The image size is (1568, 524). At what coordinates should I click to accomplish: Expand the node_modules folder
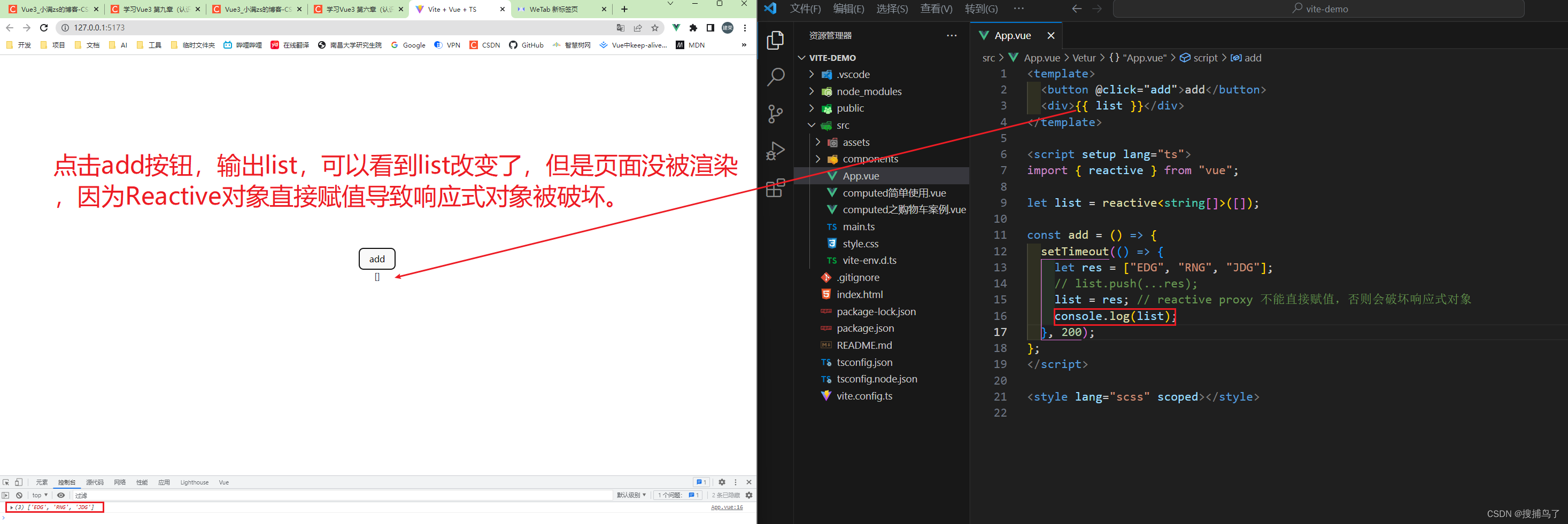click(x=812, y=91)
